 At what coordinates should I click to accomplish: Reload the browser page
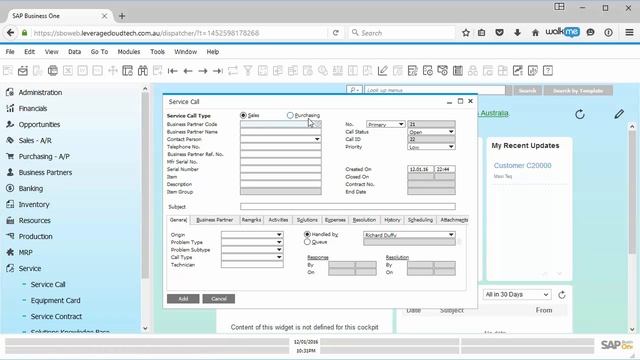(x=336, y=33)
